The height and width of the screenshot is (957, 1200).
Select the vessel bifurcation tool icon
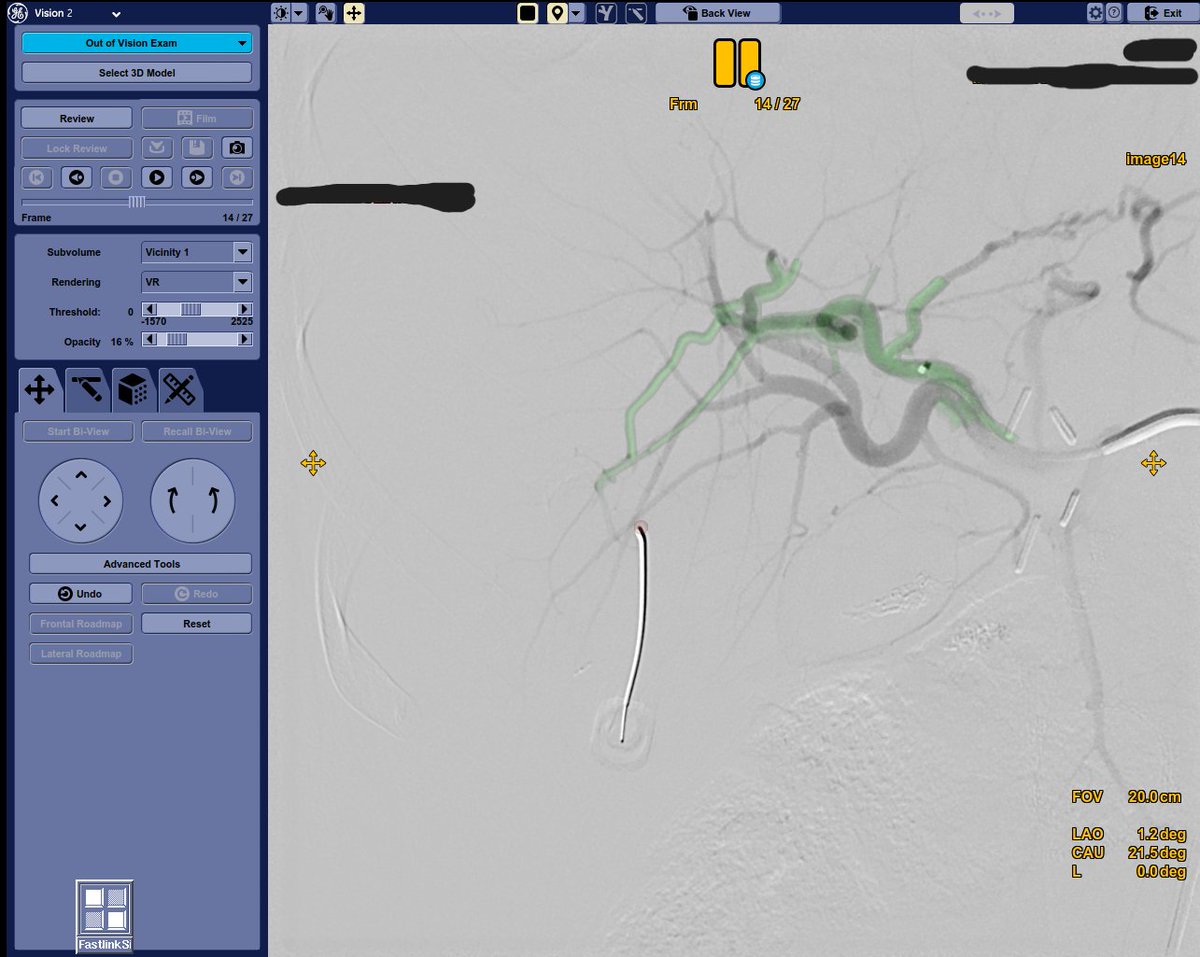pyautogui.click(x=605, y=13)
